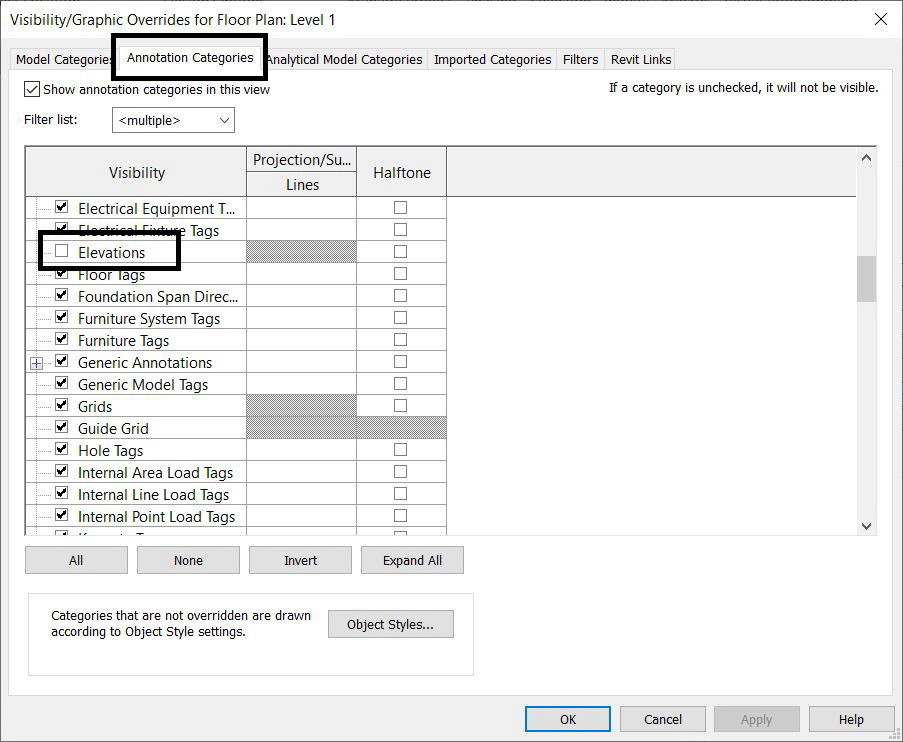903x742 pixels.
Task: Open Object Styles settings
Action: coord(390,624)
